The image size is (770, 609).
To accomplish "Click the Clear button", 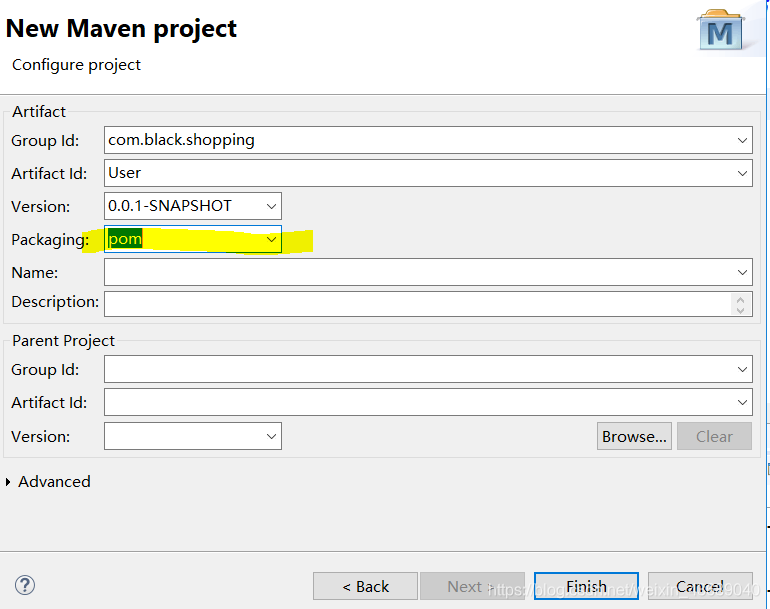I will (714, 436).
